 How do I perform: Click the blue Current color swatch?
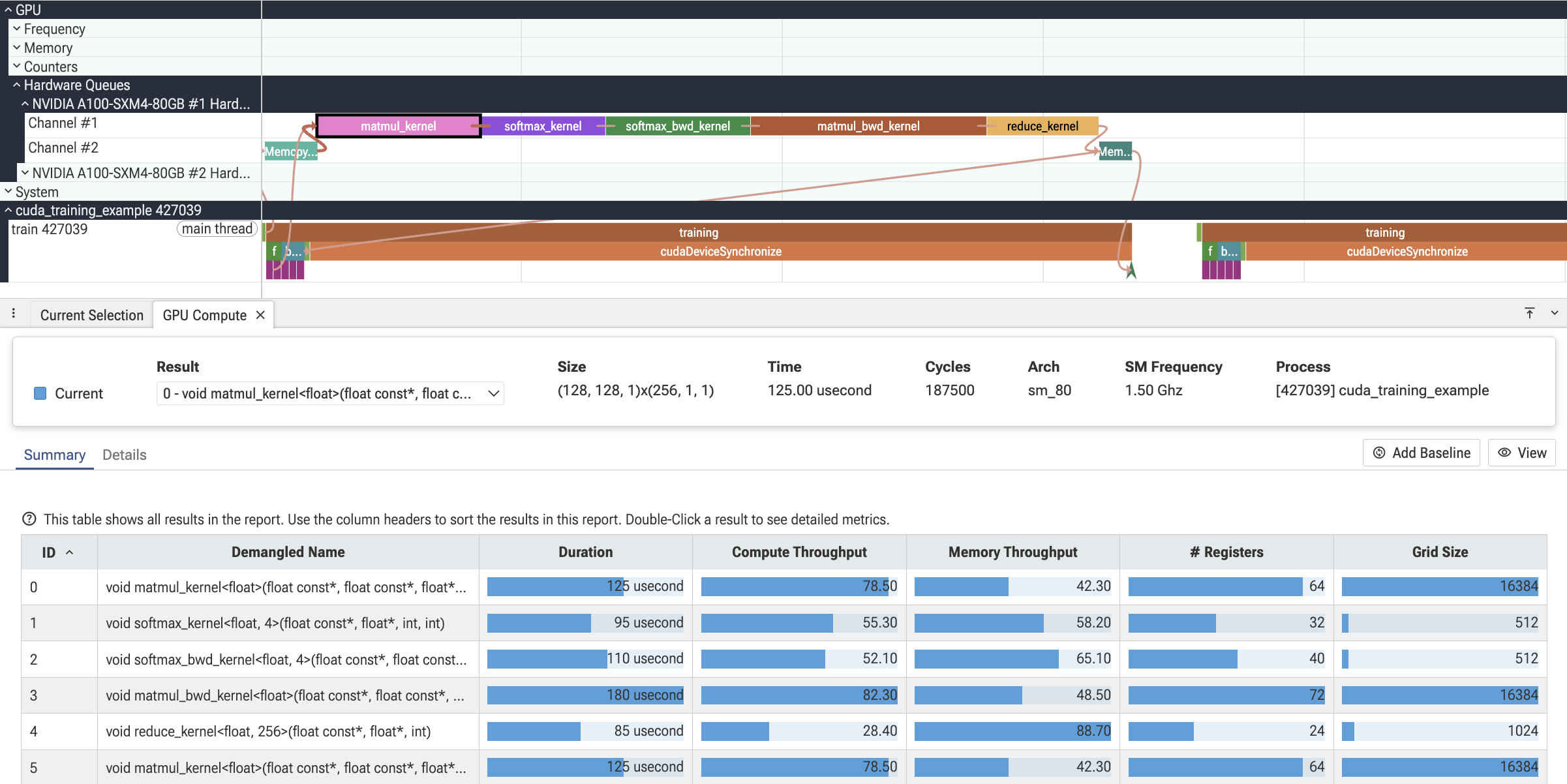(x=40, y=393)
